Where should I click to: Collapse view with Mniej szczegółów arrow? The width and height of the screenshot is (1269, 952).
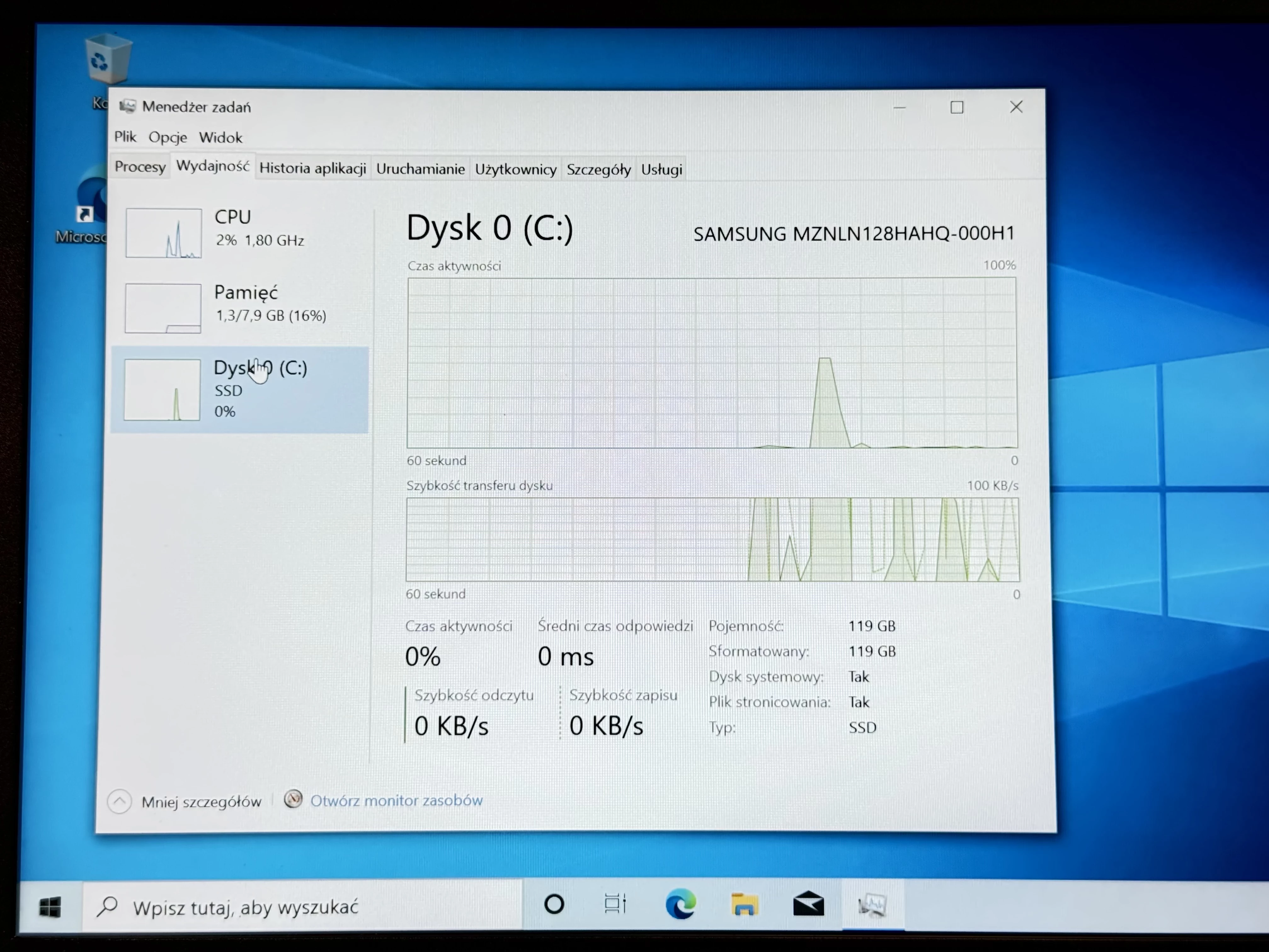(x=119, y=801)
